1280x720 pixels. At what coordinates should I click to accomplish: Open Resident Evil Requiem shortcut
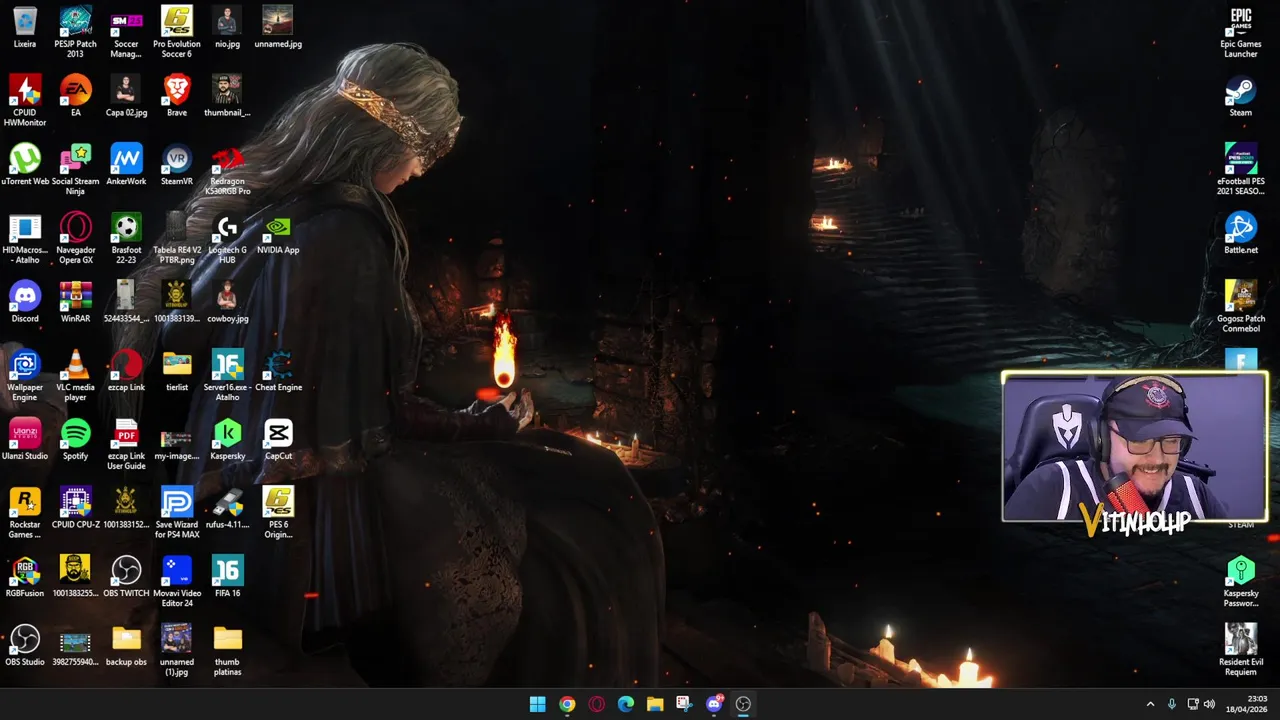(1241, 650)
